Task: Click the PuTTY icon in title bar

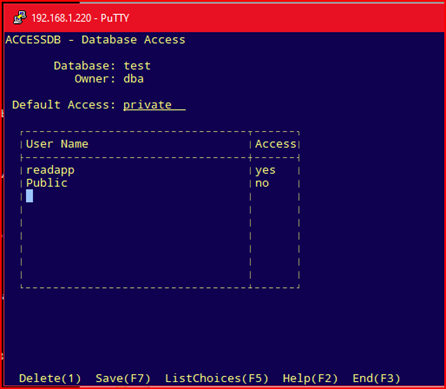Action: coord(20,18)
